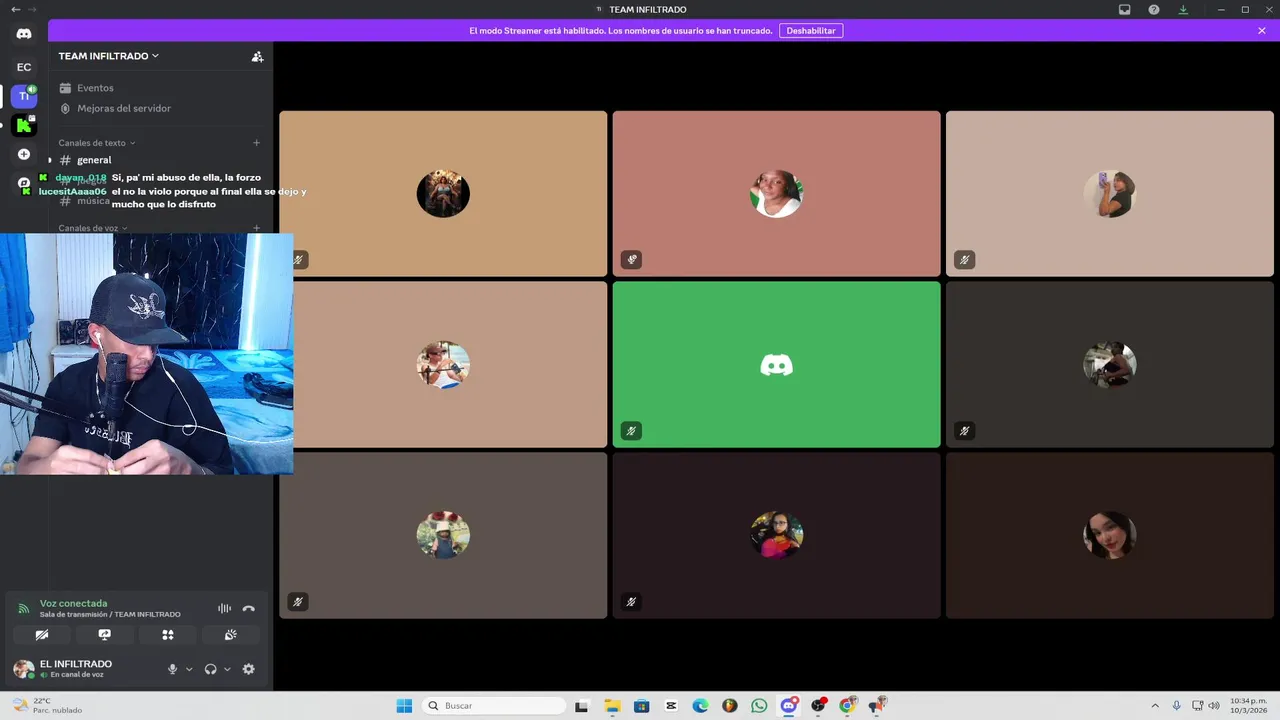Open File Explorer from taskbar
Image resolution: width=1280 pixels, height=720 pixels.
pyautogui.click(x=612, y=706)
